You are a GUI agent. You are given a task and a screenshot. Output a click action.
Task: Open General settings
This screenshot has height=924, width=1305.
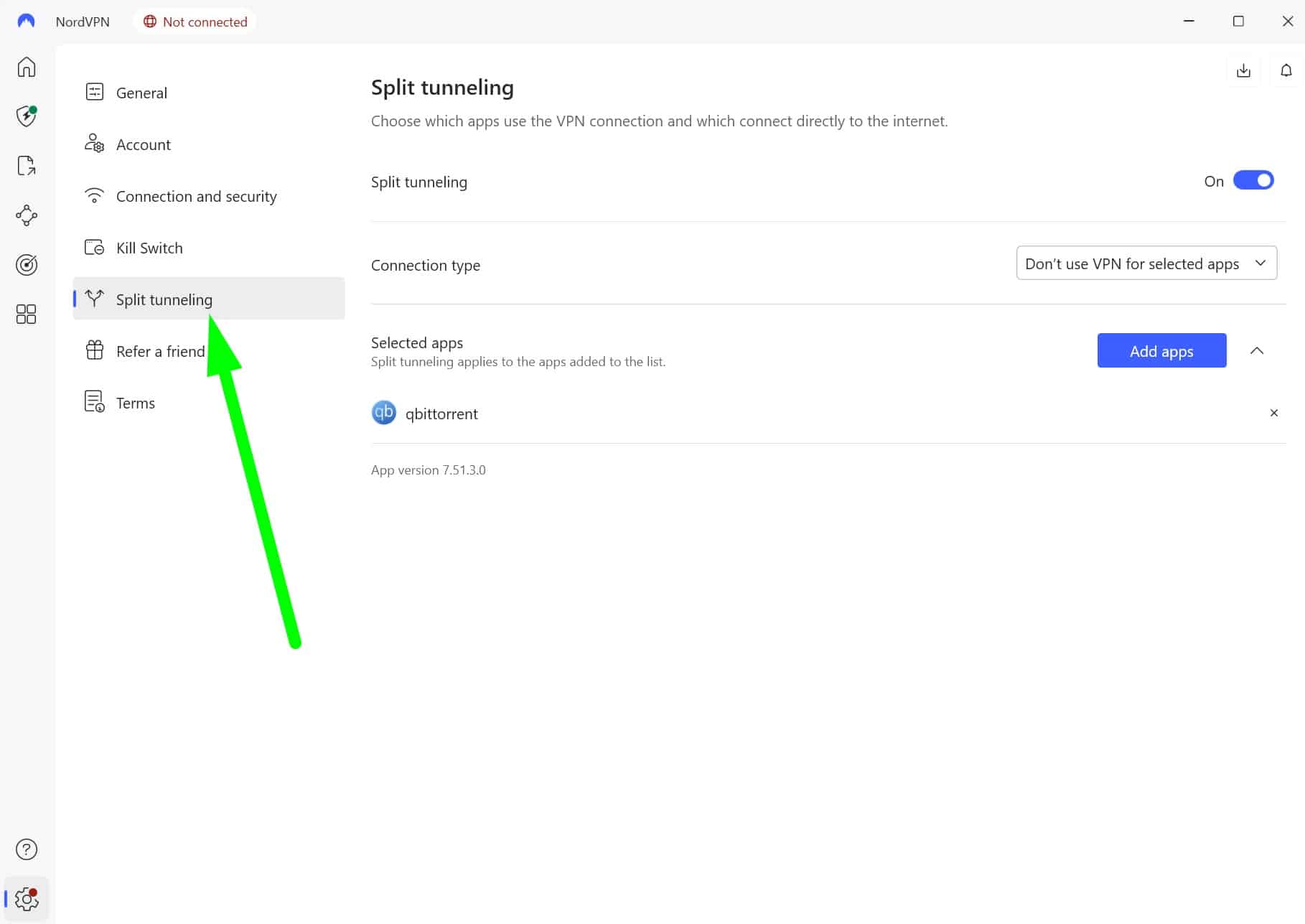pos(209,93)
